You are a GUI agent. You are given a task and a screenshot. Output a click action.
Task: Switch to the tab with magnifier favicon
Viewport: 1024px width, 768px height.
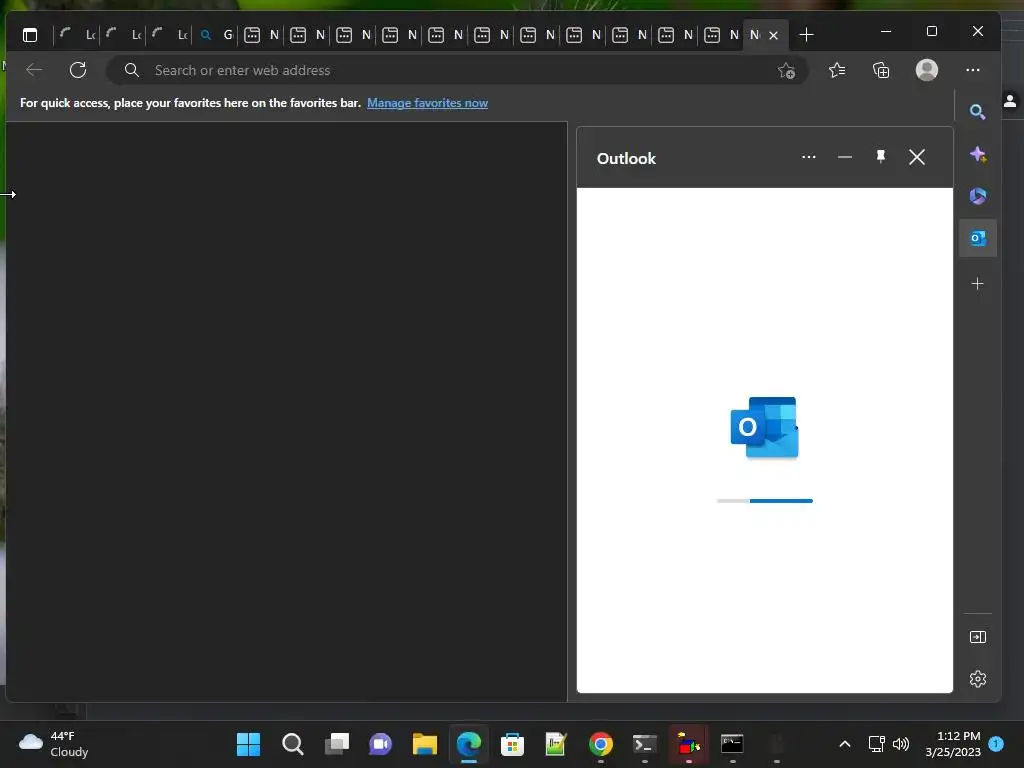click(216, 35)
